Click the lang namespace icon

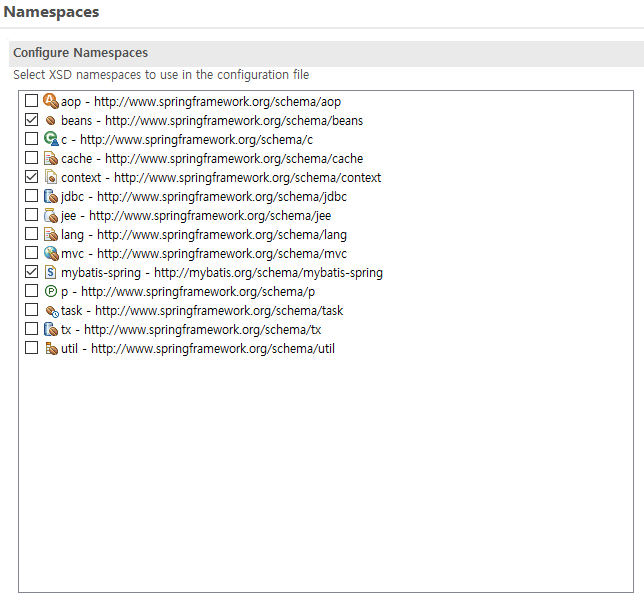pos(51,234)
